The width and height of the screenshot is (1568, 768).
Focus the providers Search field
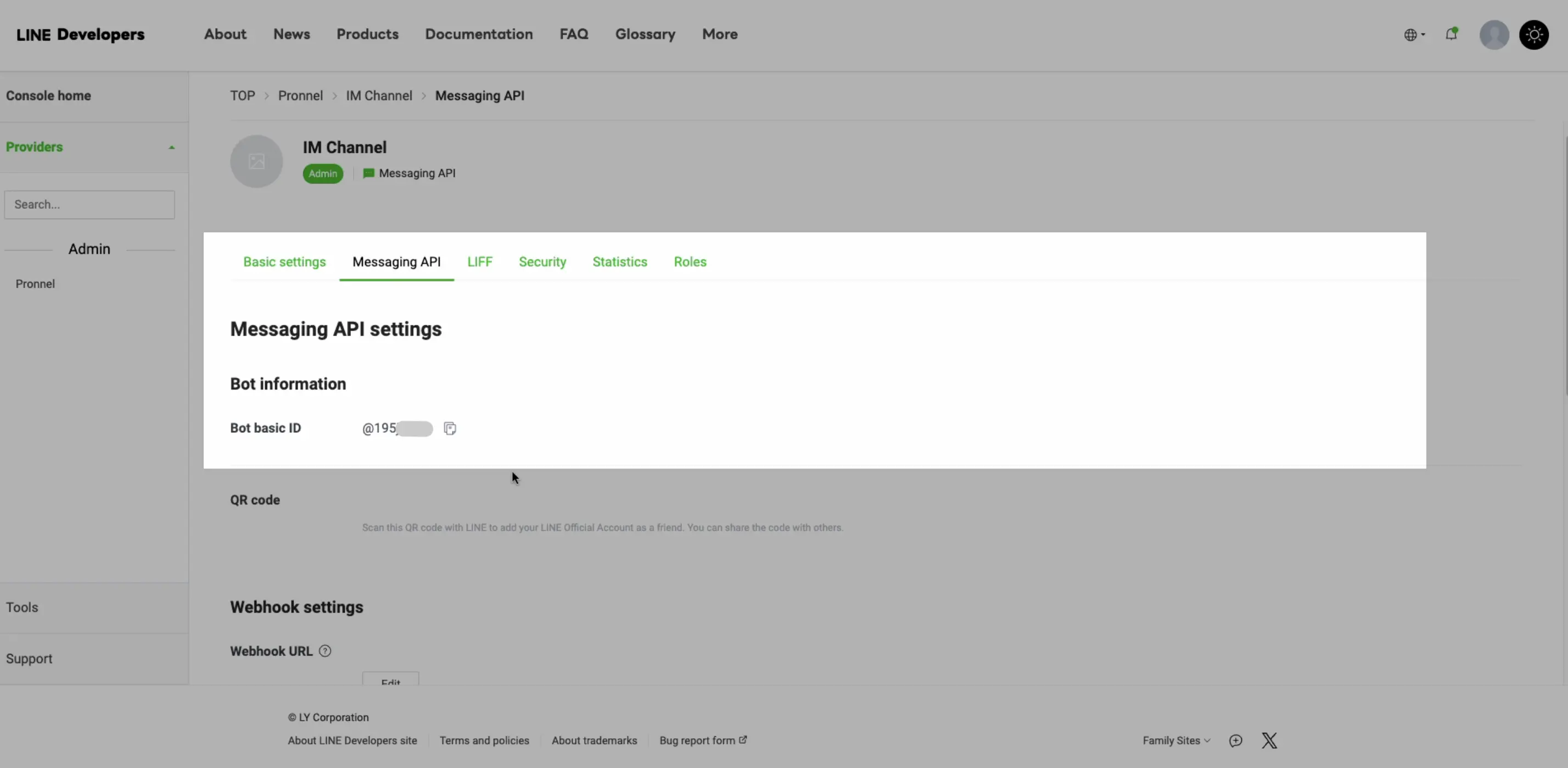[89, 205]
